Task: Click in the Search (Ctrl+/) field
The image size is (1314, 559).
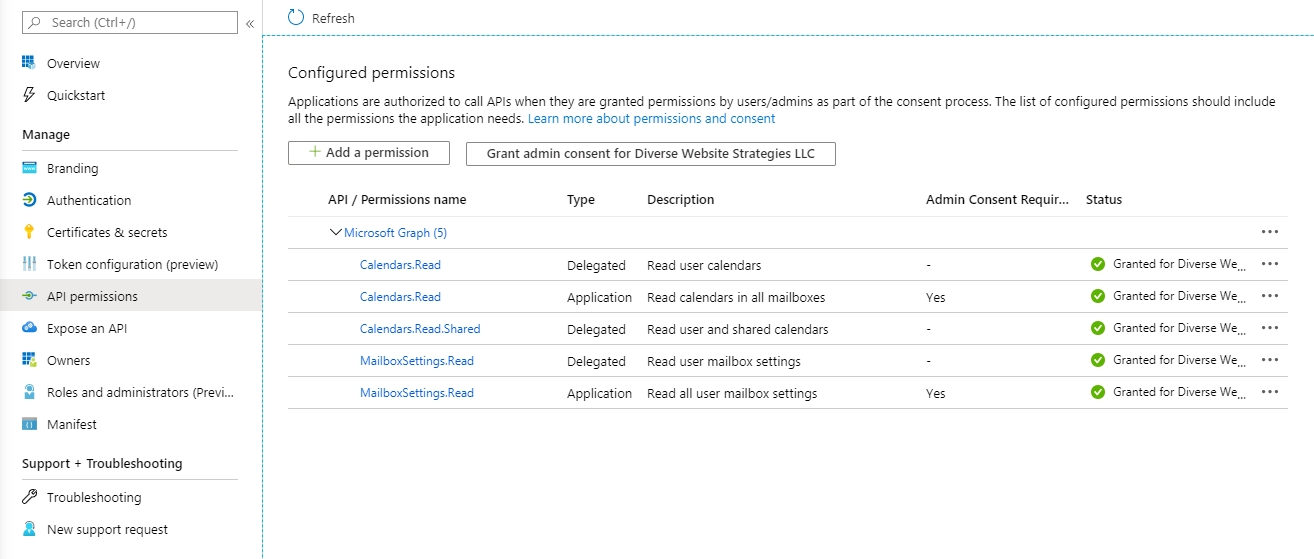Action: tap(130, 22)
